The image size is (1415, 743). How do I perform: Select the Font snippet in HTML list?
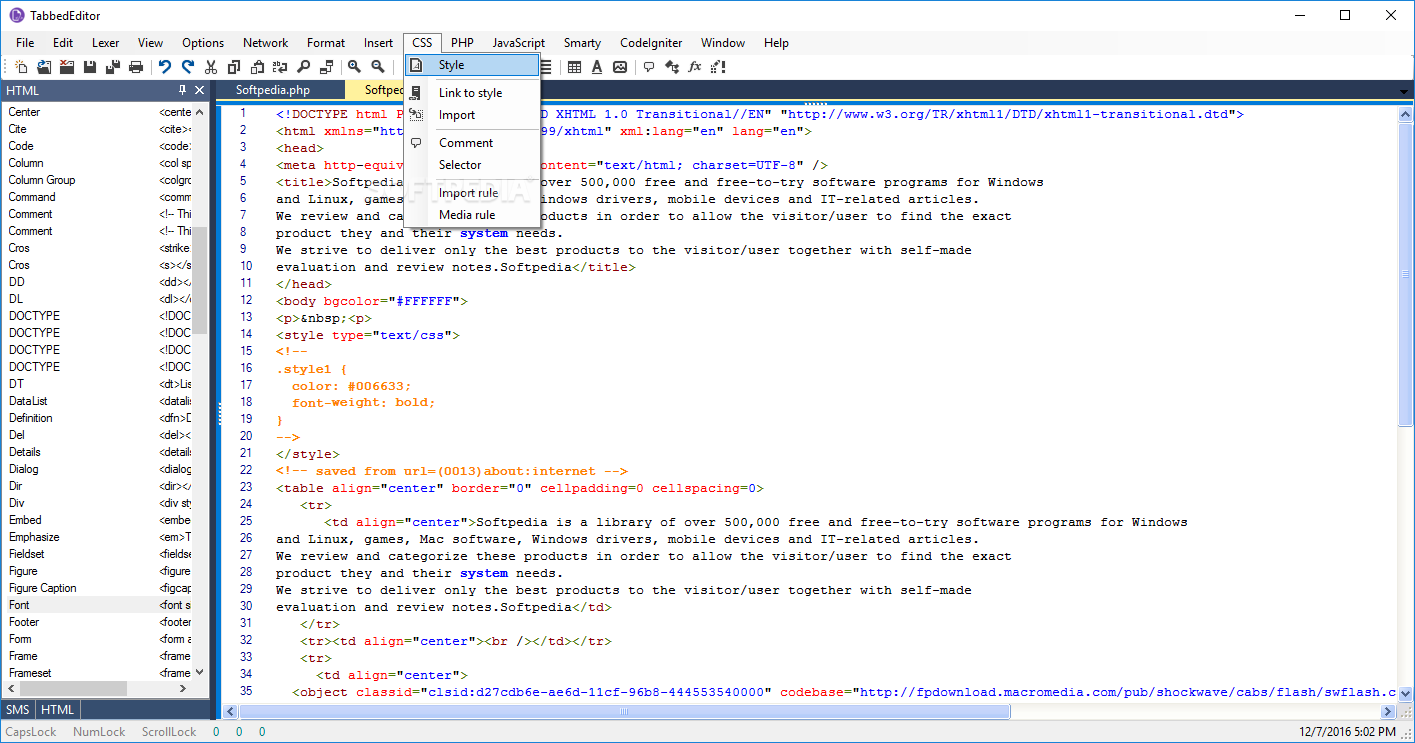click(x=99, y=605)
